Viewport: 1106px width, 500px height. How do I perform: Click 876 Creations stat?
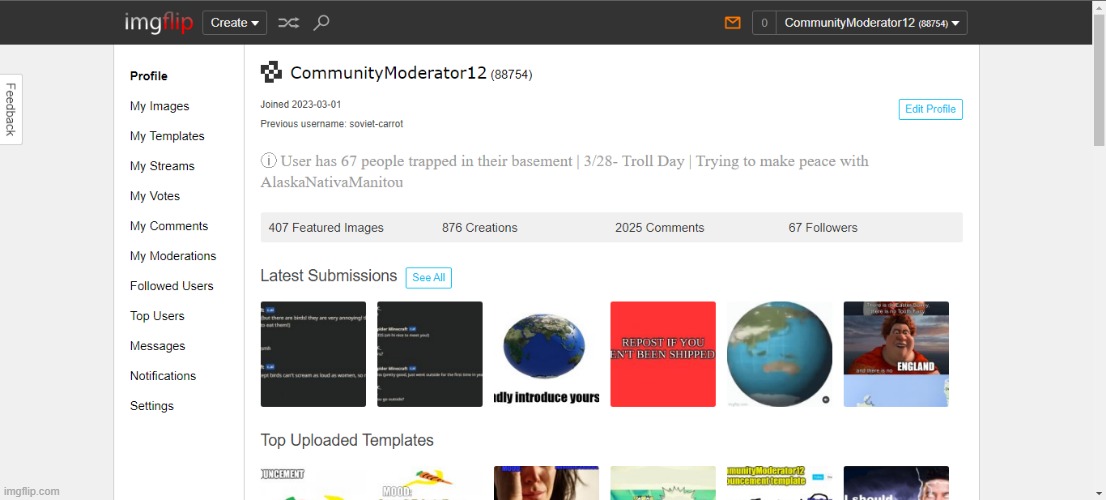coord(480,228)
